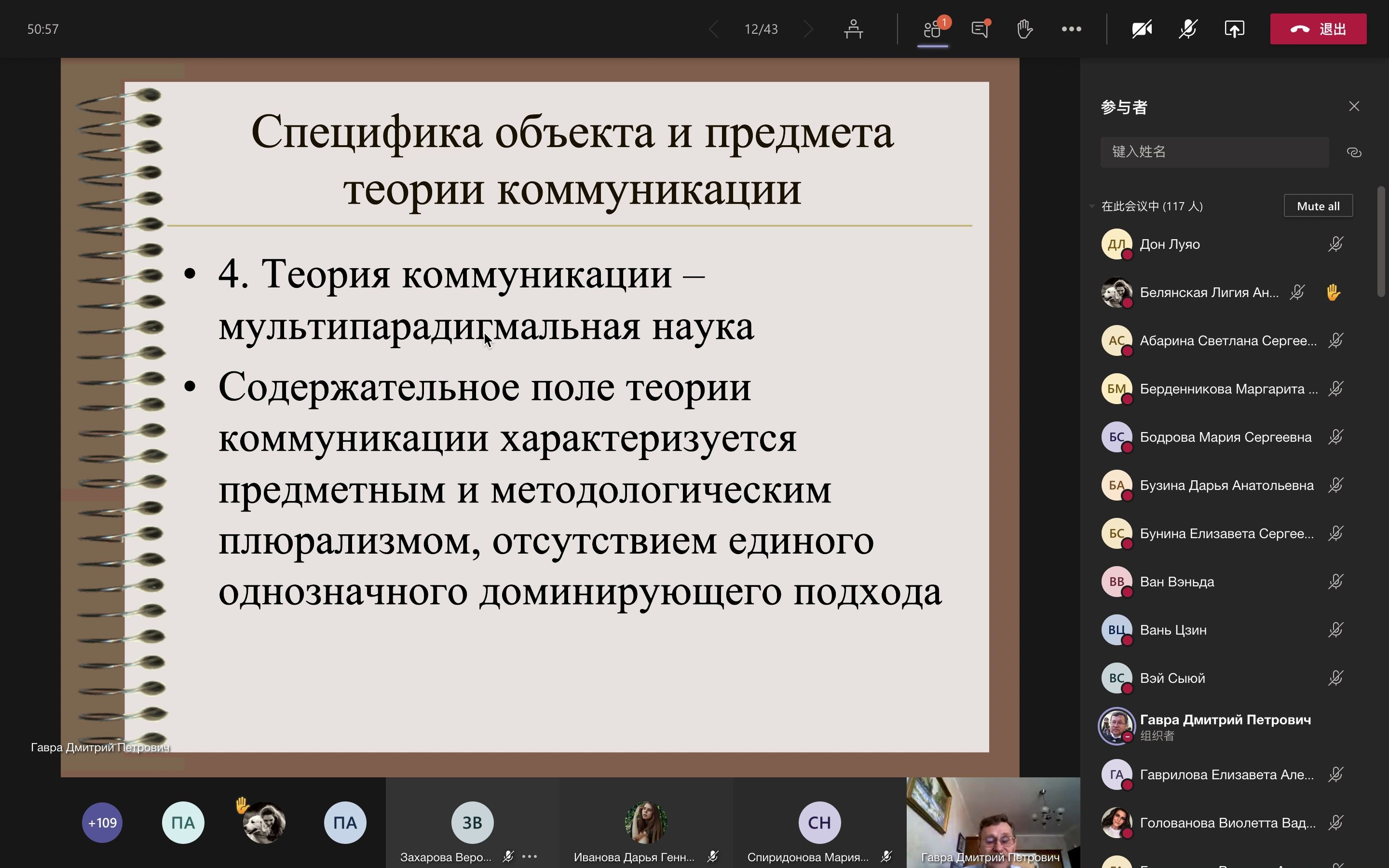This screenshot has height=868, width=1389.
Task: Focus the 键入姓名 search field
Action: [1214, 151]
